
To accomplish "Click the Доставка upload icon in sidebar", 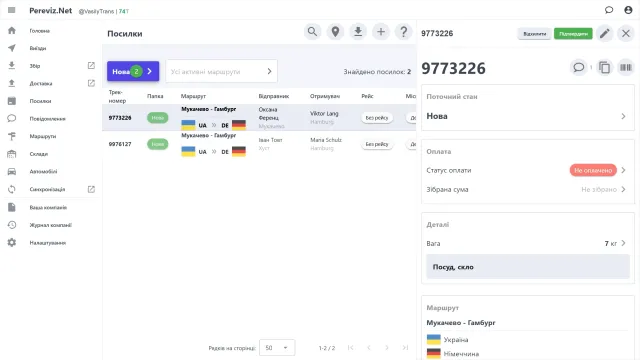I will tap(12, 83).
